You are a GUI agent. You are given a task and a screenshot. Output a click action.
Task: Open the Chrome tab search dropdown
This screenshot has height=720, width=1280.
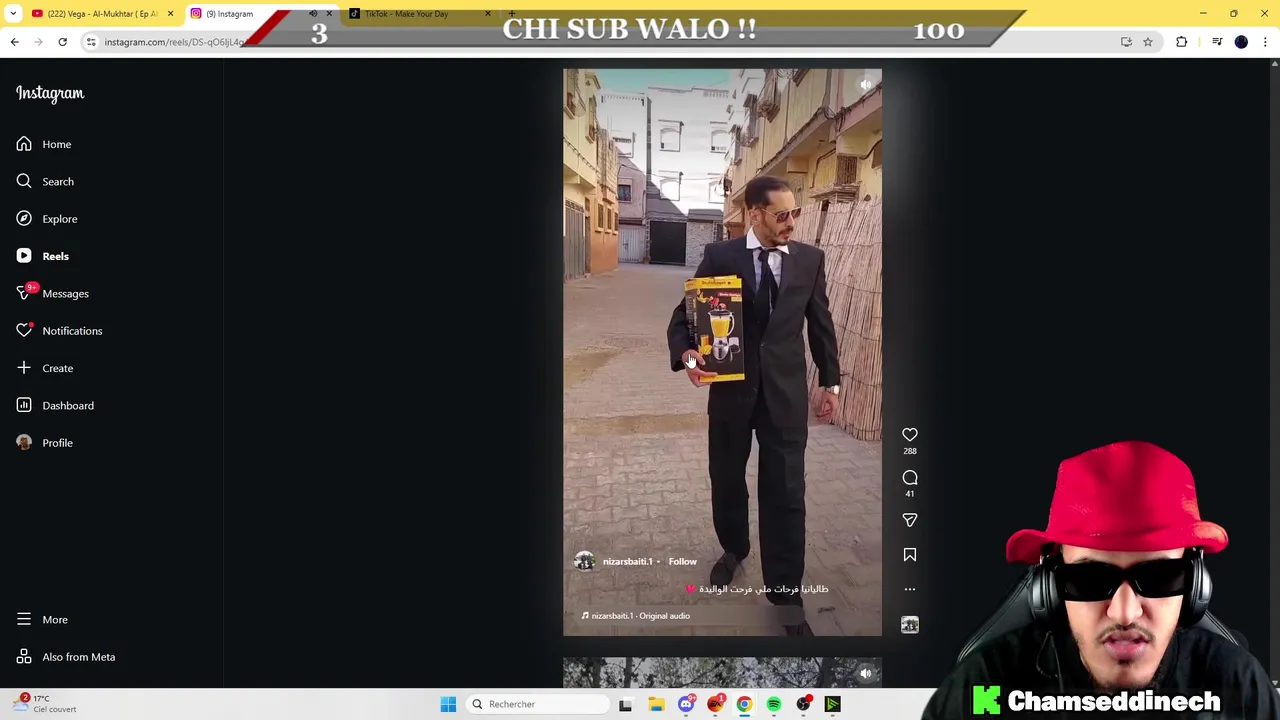[13, 14]
